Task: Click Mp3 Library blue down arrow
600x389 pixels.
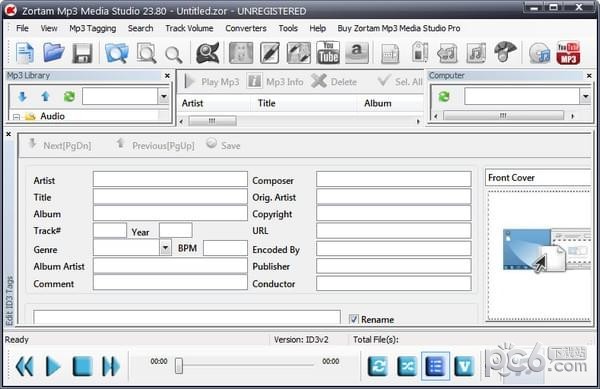Action: tap(22, 97)
